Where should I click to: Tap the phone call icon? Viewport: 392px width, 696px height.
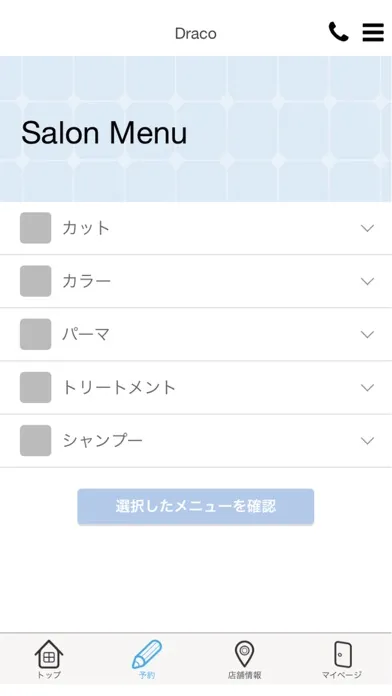(x=338, y=32)
